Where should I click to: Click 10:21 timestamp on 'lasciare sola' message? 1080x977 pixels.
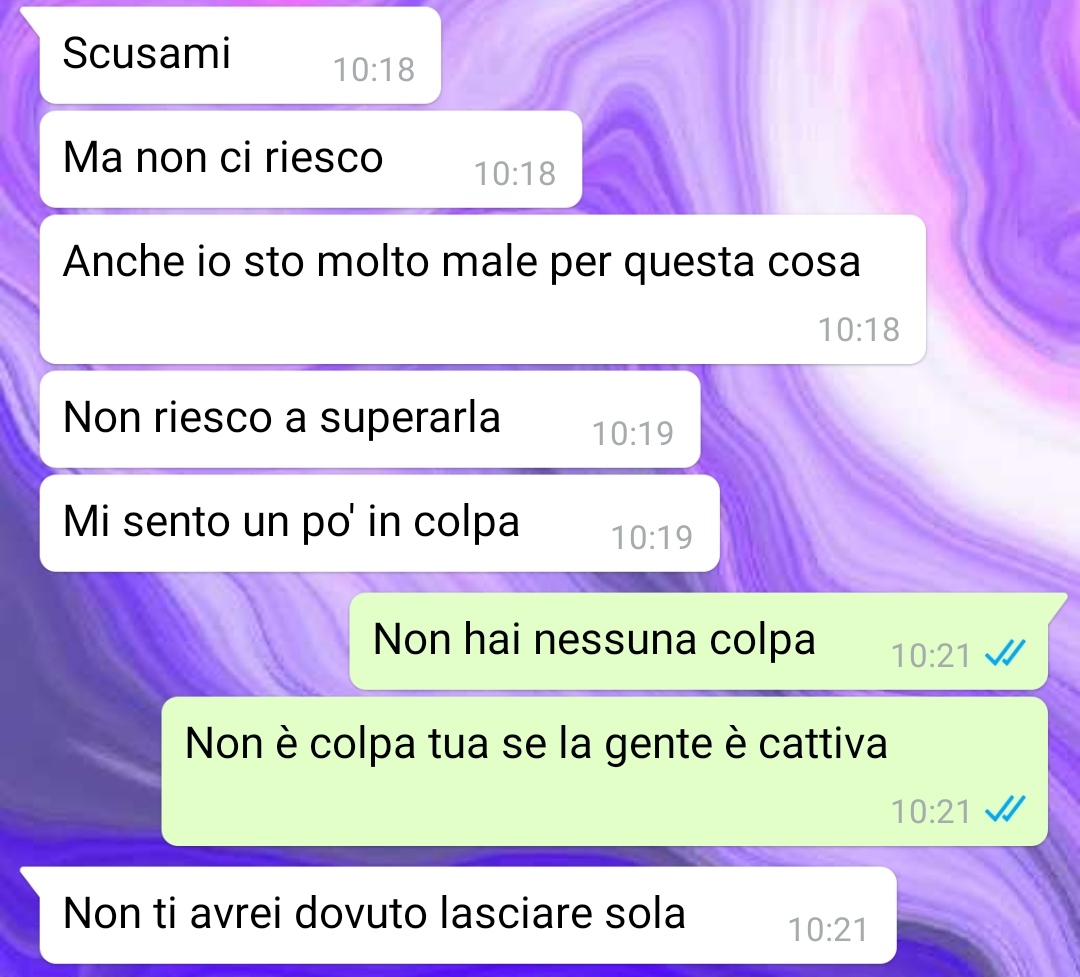(829, 929)
